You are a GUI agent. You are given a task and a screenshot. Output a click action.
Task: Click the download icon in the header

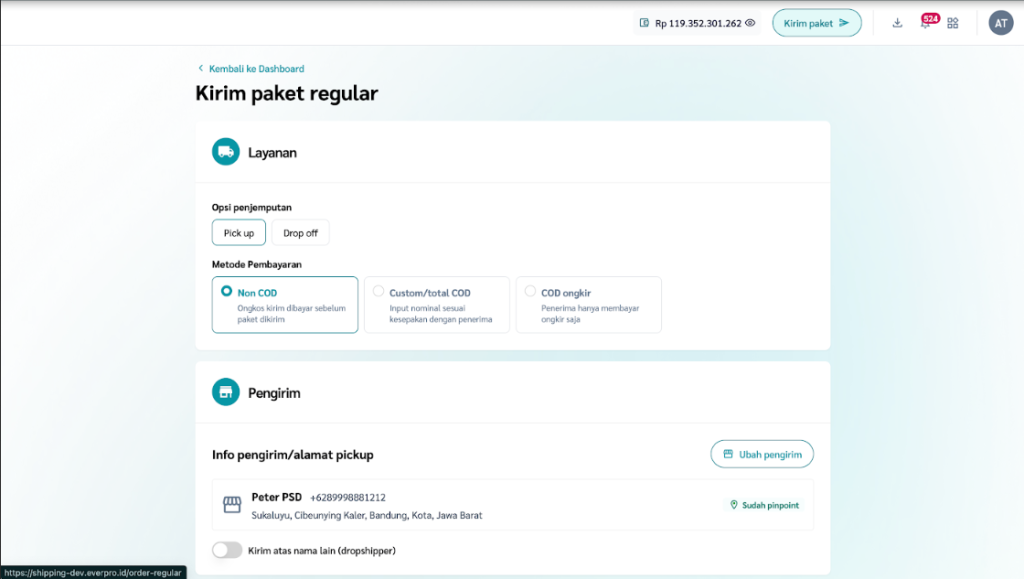pos(897,23)
